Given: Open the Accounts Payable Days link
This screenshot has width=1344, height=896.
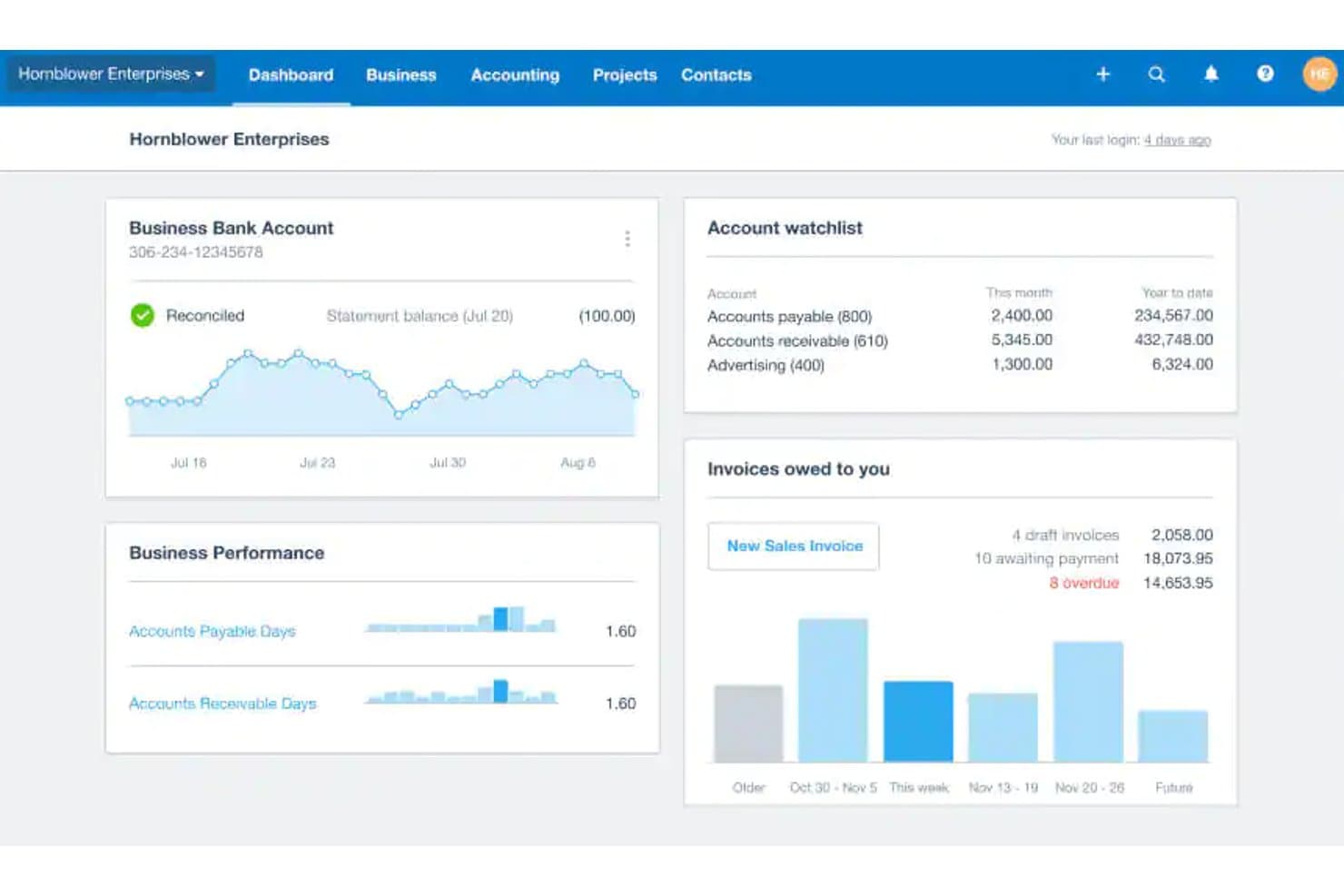Looking at the screenshot, I should tap(212, 631).
